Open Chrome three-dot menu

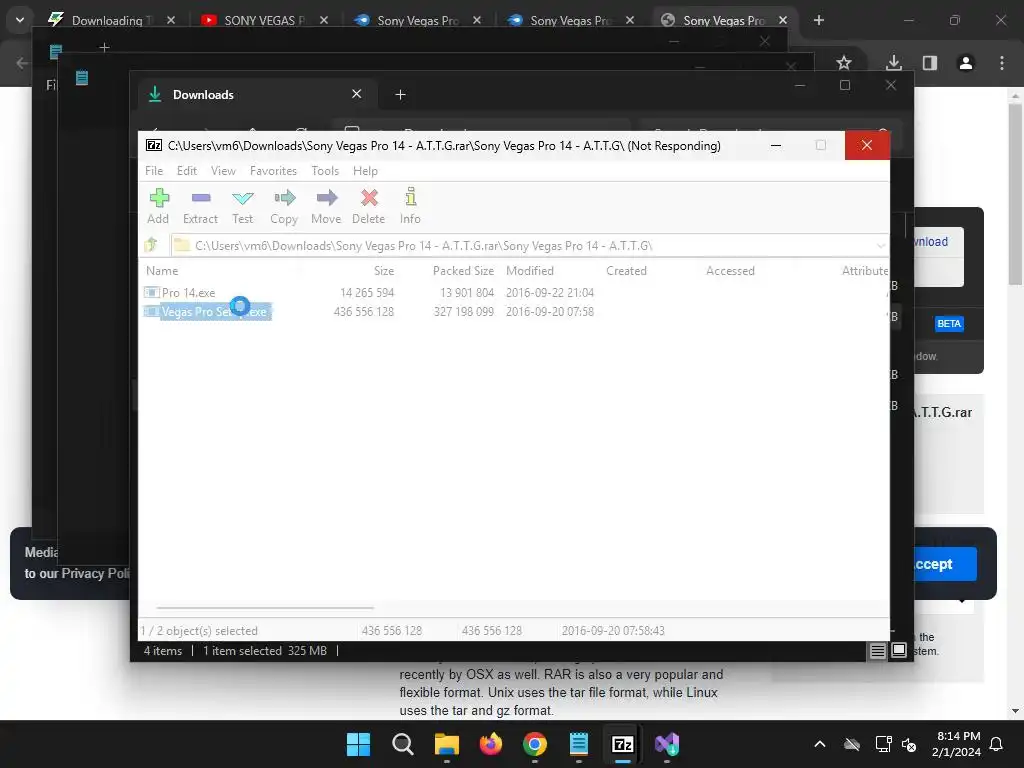click(1002, 63)
